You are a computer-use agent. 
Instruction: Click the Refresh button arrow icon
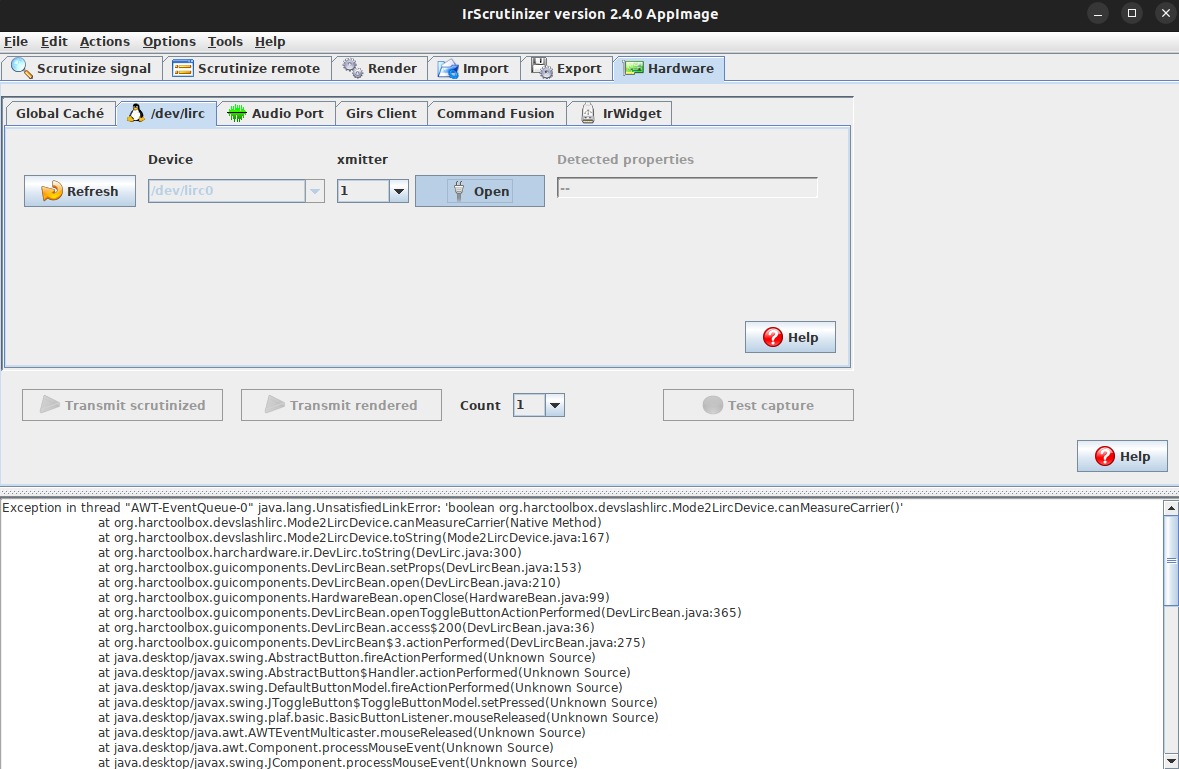(x=52, y=191)
